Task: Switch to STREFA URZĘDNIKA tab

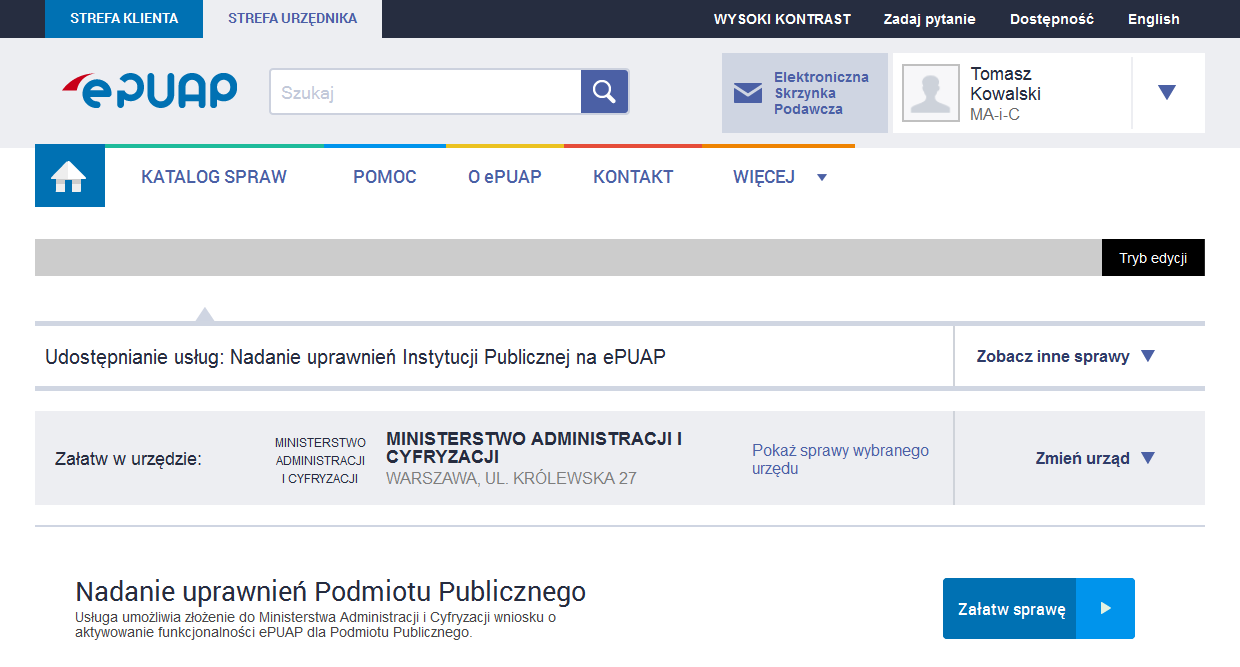Action: [x=292, y=19]
